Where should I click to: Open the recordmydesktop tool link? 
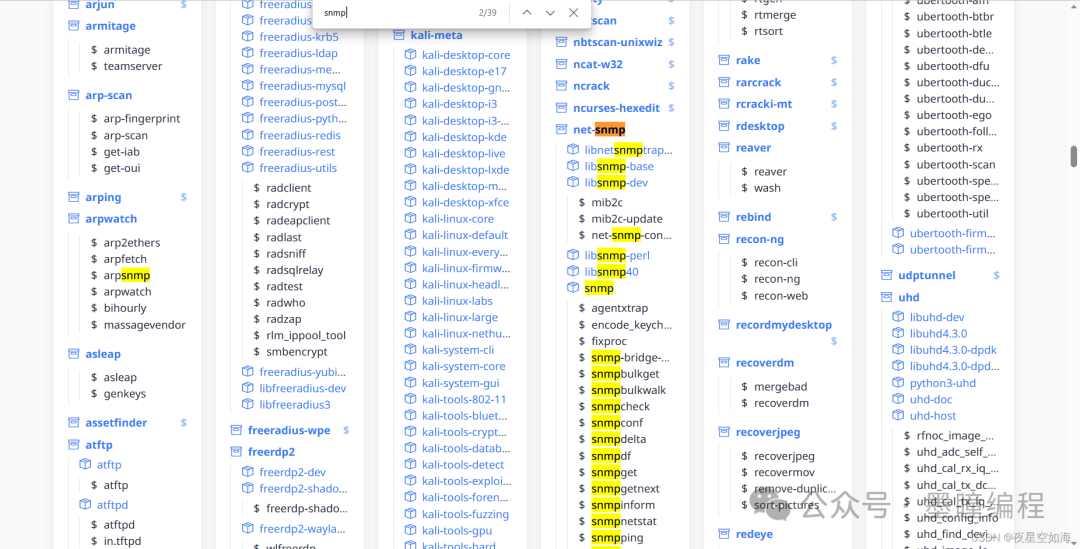point(783,324)
